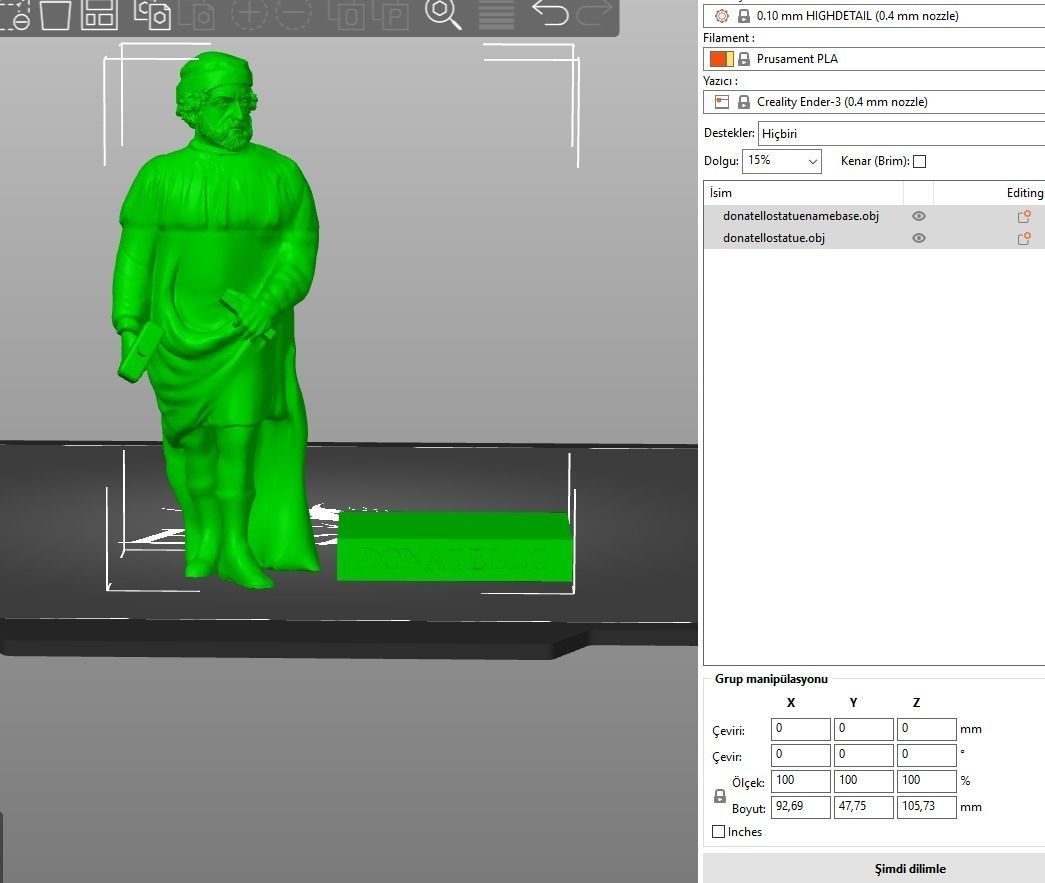Open the Search tool in toolbar

(x=443, y=15)
